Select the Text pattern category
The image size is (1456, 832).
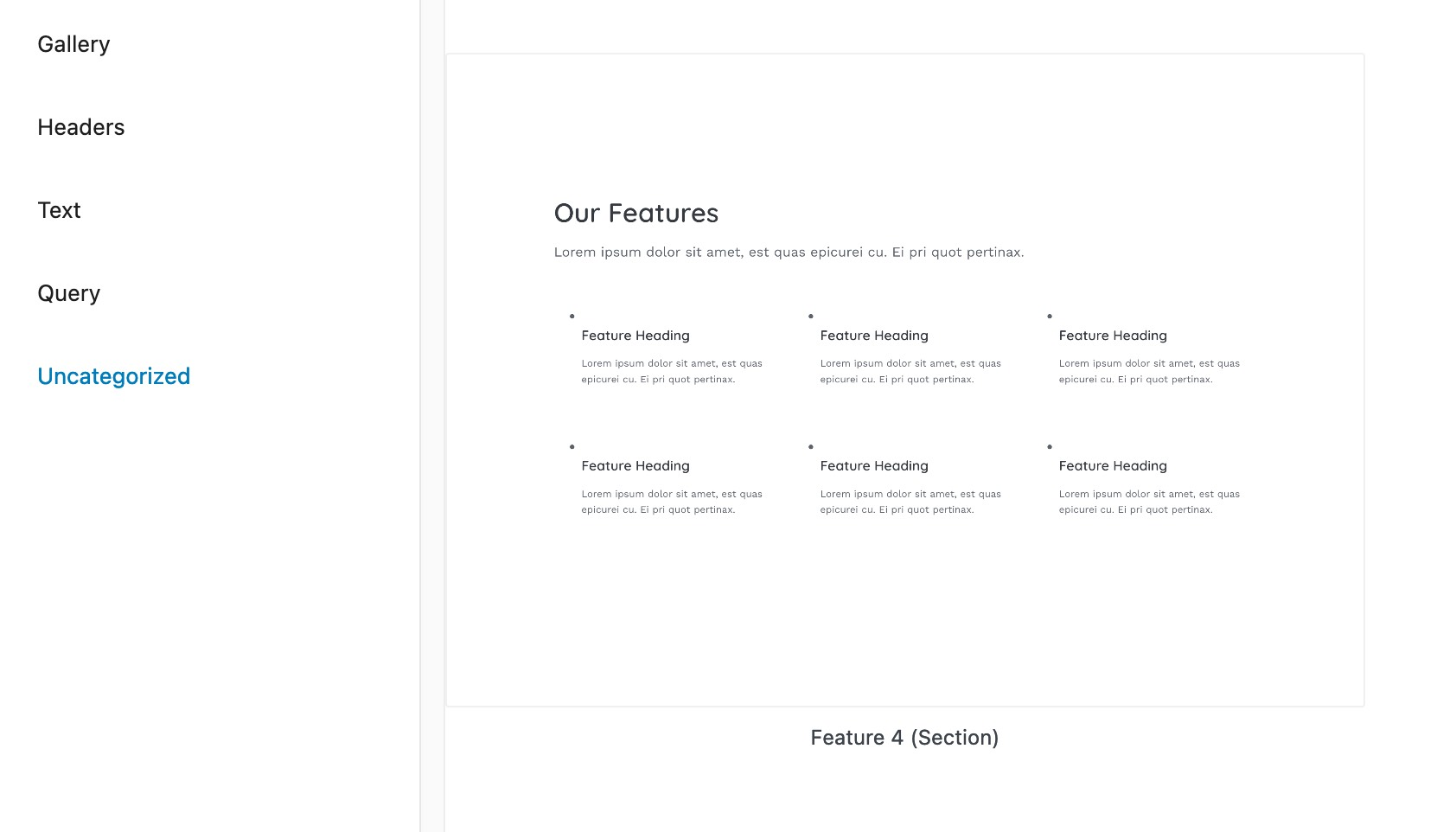point(59,210)
